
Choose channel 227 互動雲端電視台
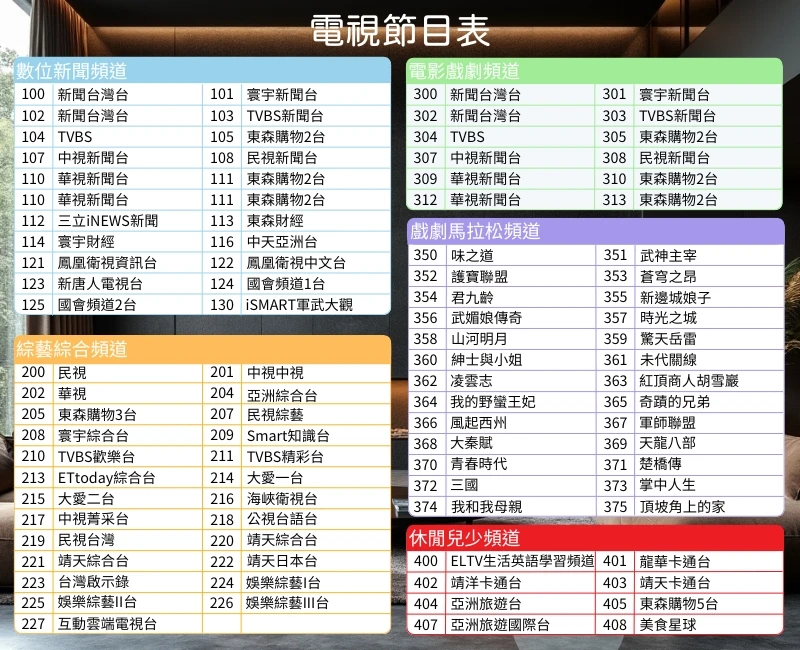[107, 624]
